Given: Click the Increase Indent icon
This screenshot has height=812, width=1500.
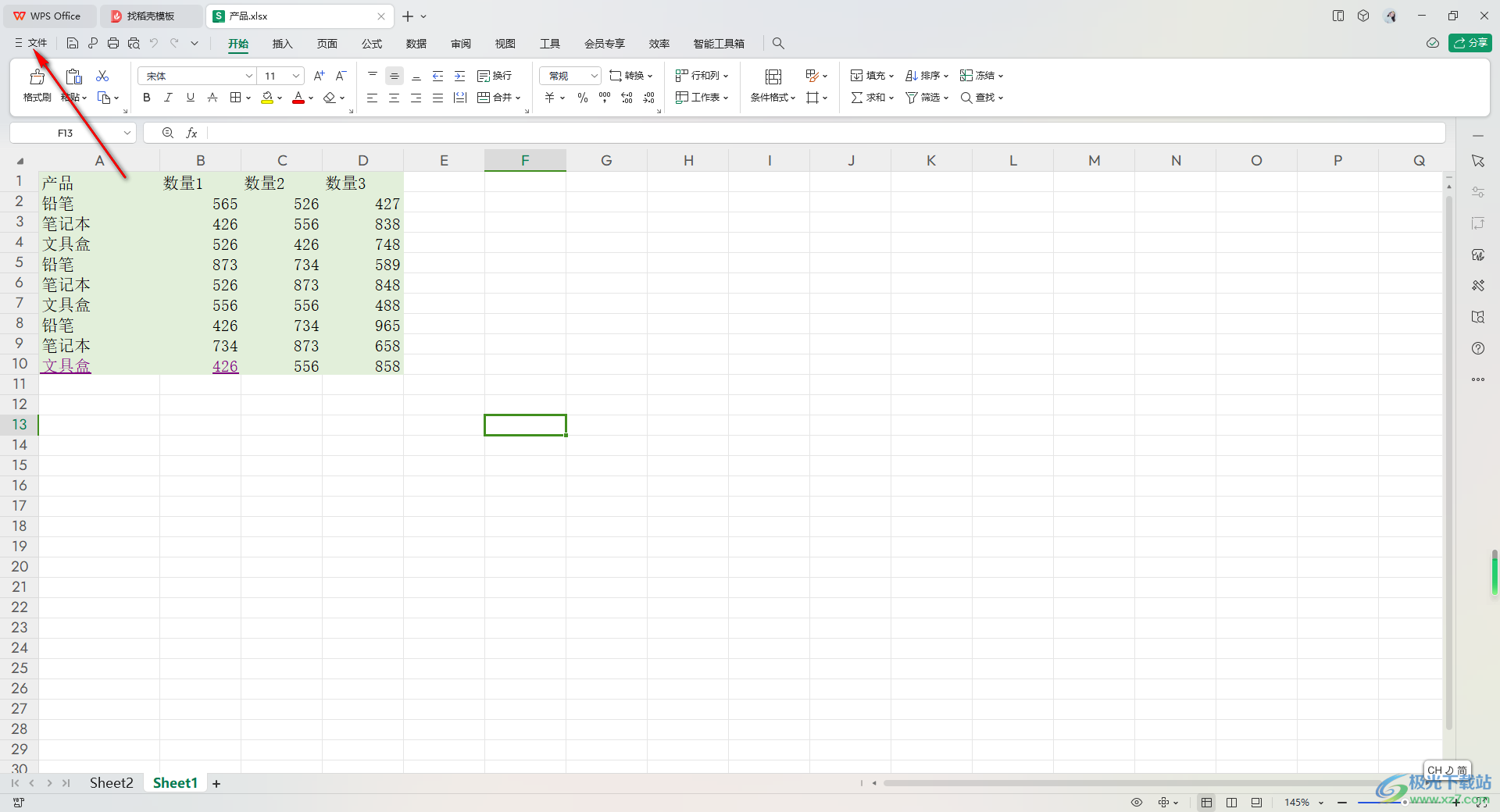Looking at the screenshot, I should point(460,76).
